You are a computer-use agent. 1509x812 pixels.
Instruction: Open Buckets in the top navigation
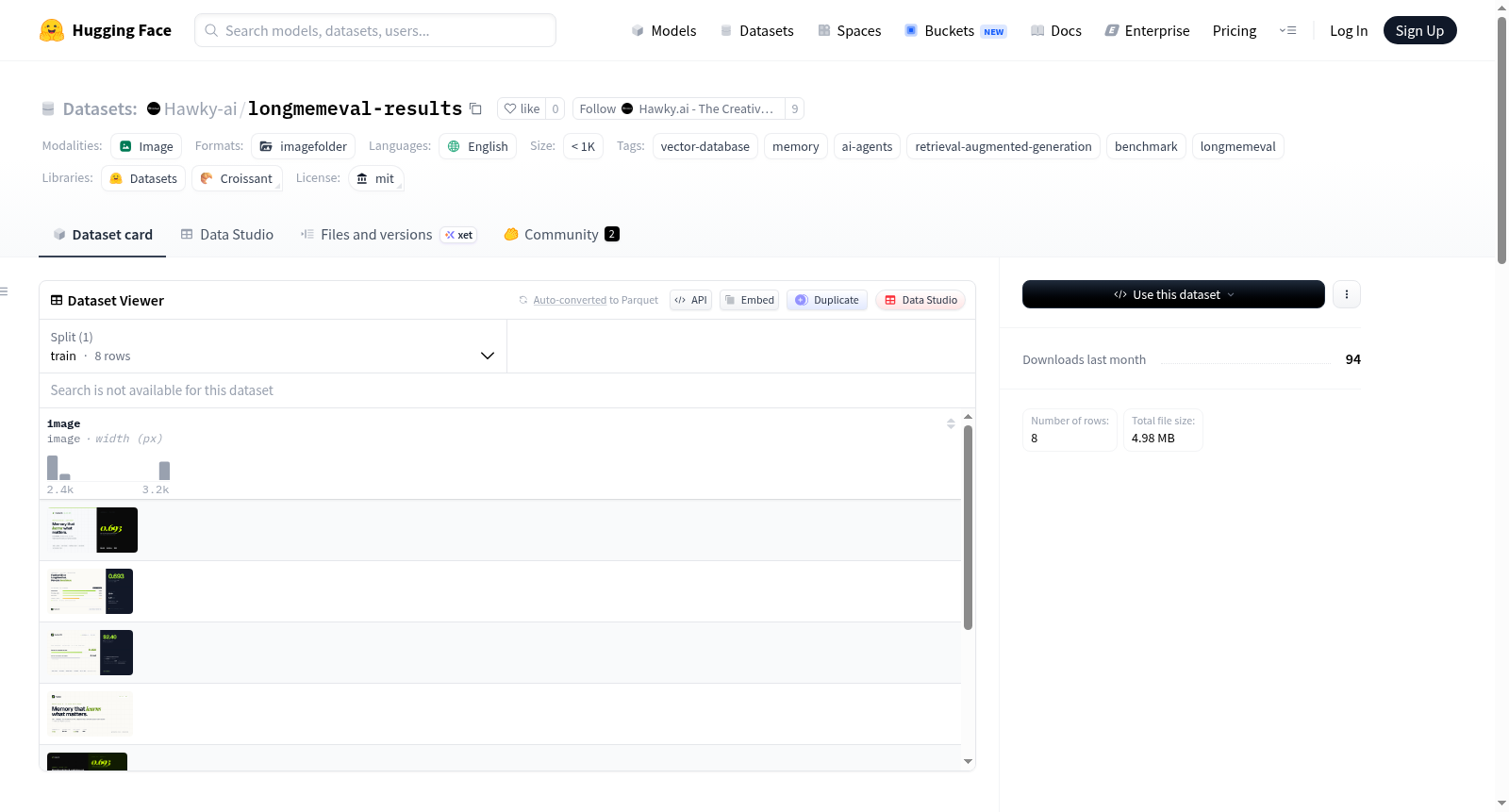click(955, 30)
